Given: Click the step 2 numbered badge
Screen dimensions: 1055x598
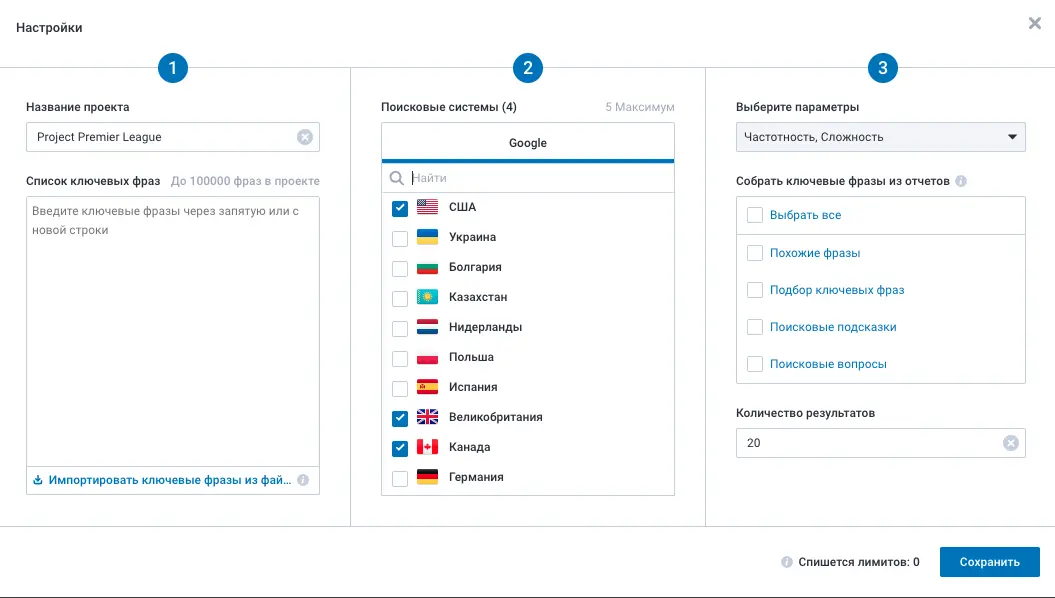Looking at the screenshot, I should 527,68.
